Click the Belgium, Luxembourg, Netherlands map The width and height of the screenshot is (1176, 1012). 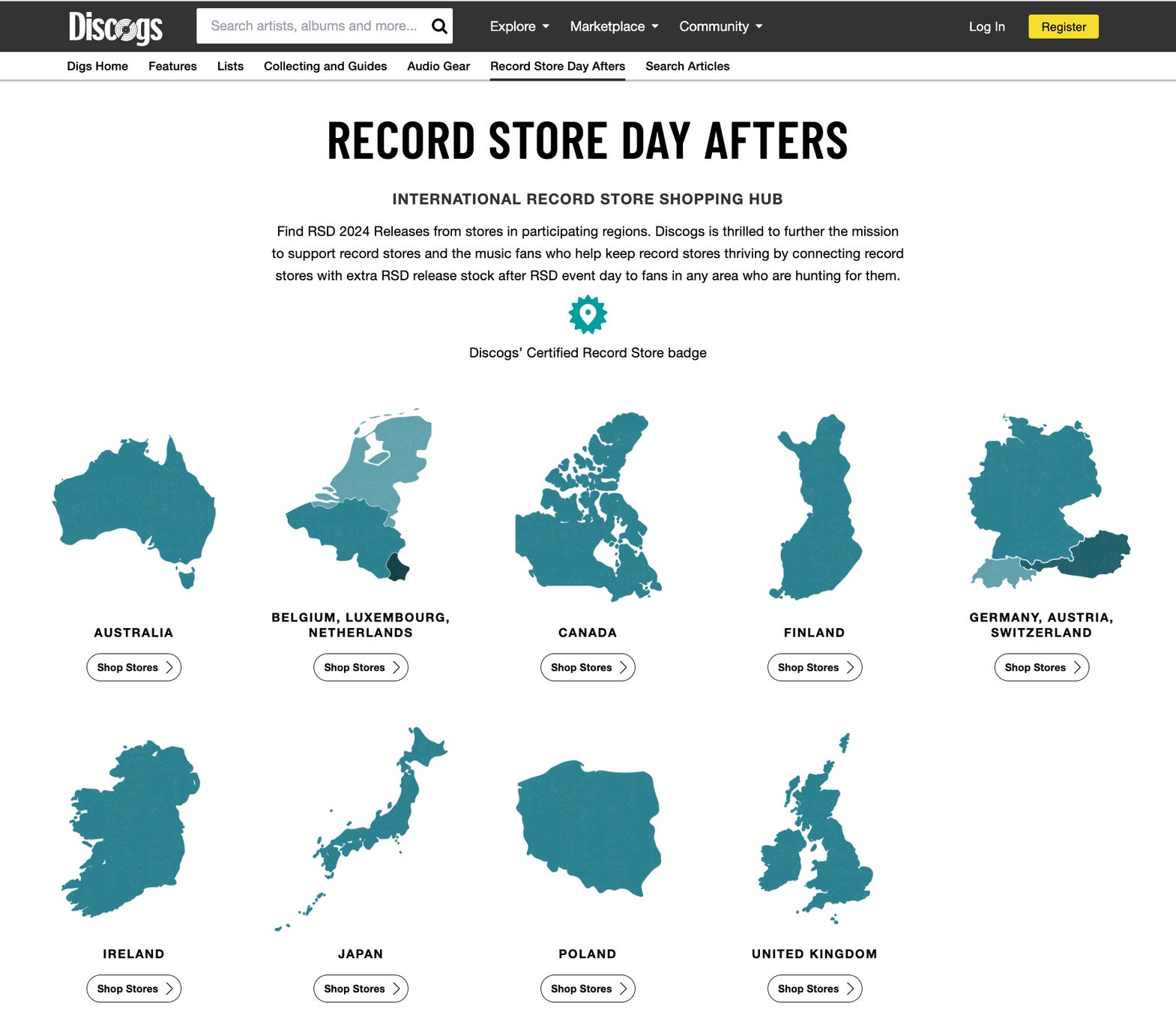(359, 495)
